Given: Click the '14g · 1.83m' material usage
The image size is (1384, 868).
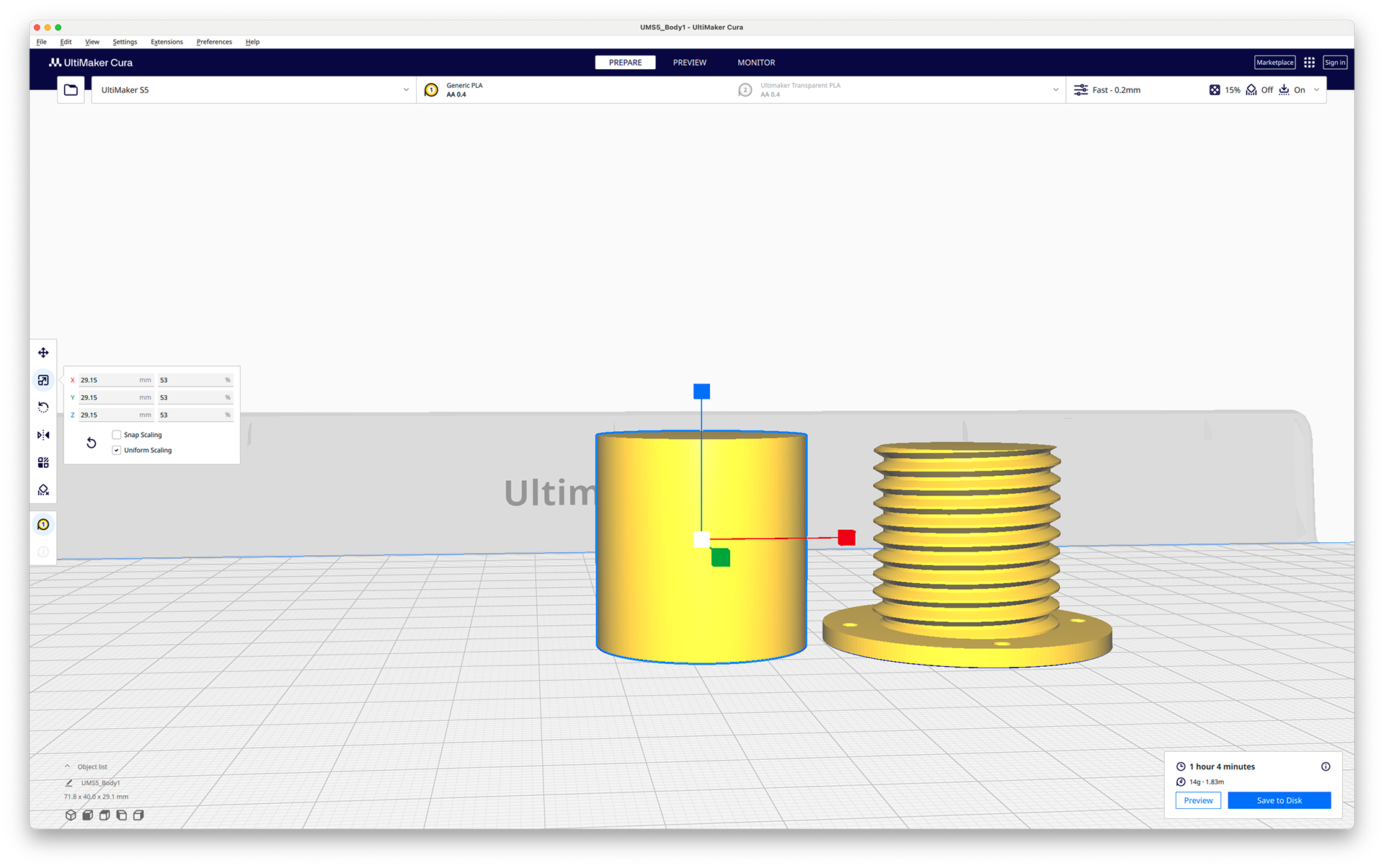Looking at the screenshot, I should (x=1206, y=782).
